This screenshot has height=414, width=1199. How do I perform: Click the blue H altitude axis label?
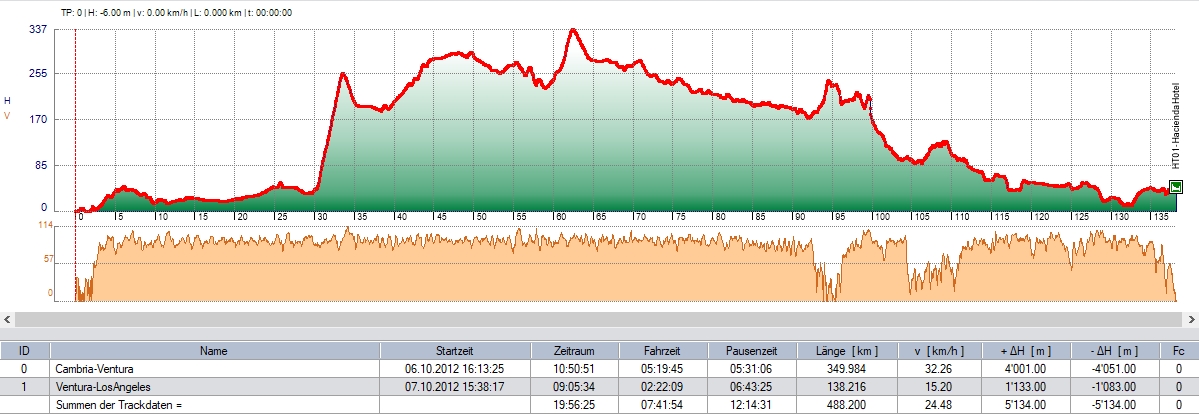tap(8, 101)
